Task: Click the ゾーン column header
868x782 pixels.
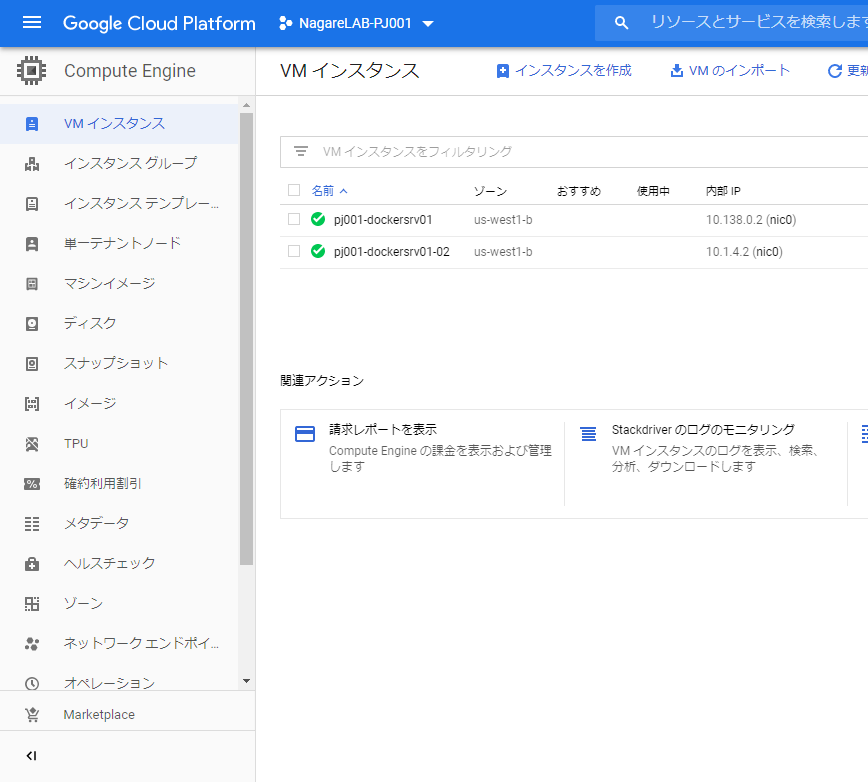Action: click(x=490, y=191)
